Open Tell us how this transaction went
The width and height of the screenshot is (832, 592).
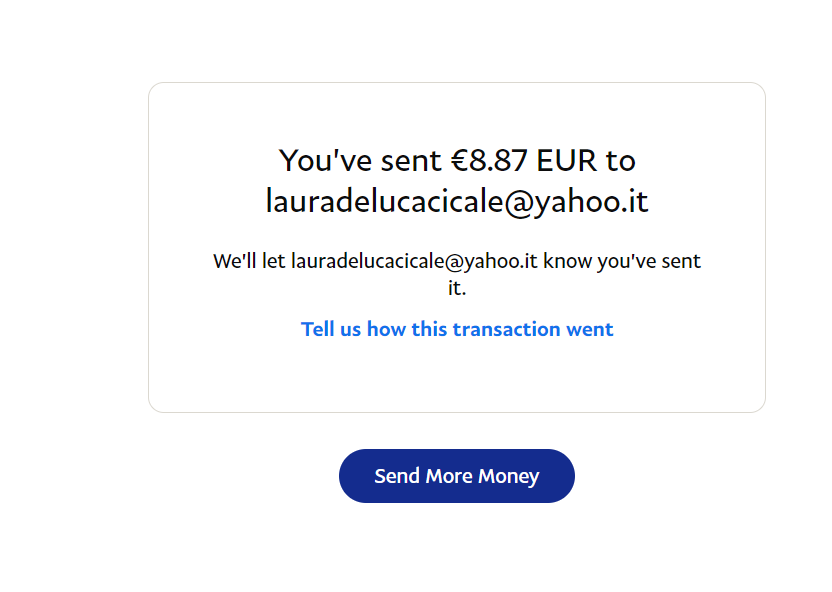(457, 329)
